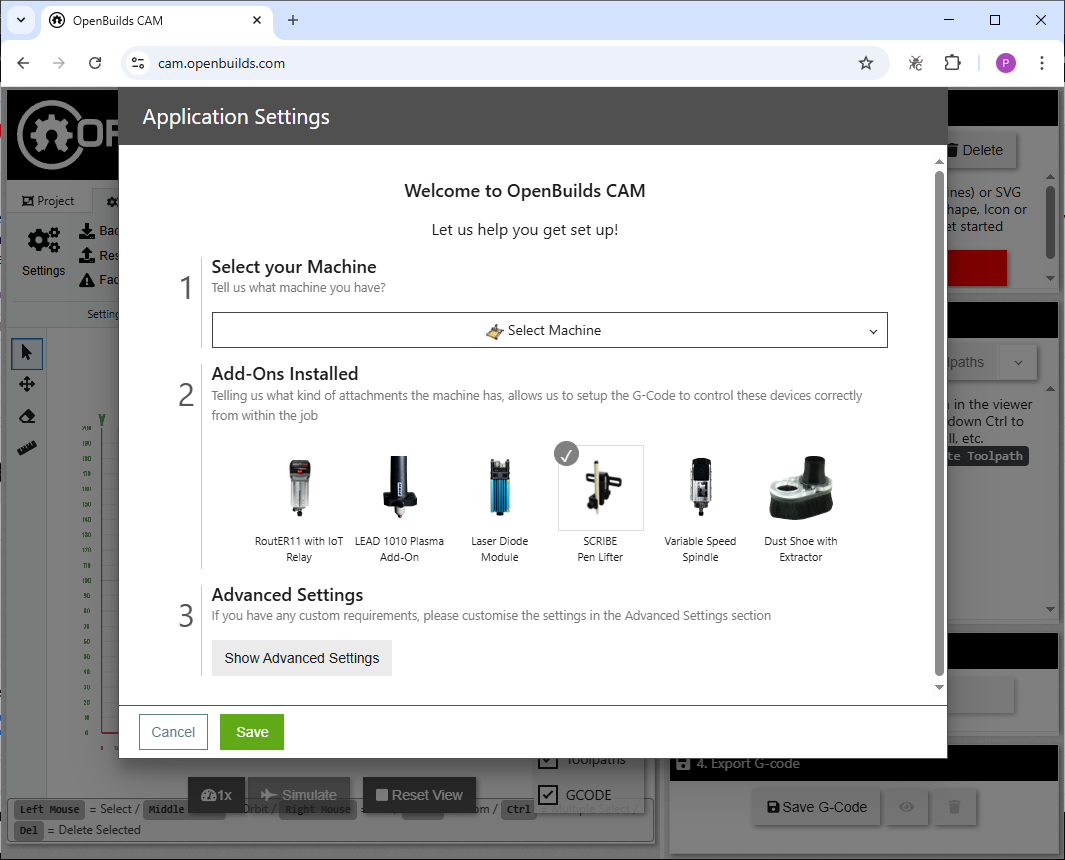Click the Simulate button
The height and width of the screenshot is (860, 1065).
[x=299, y=795]
